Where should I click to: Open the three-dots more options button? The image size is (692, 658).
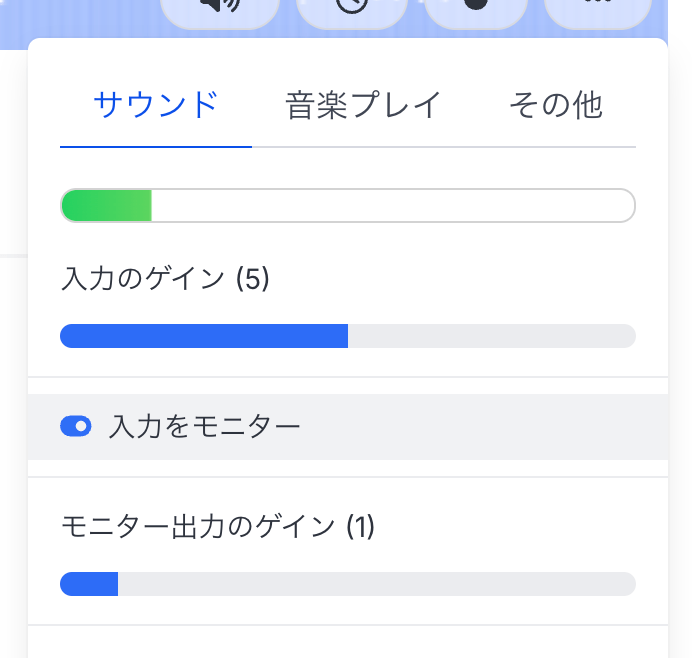tap(598, 11)
